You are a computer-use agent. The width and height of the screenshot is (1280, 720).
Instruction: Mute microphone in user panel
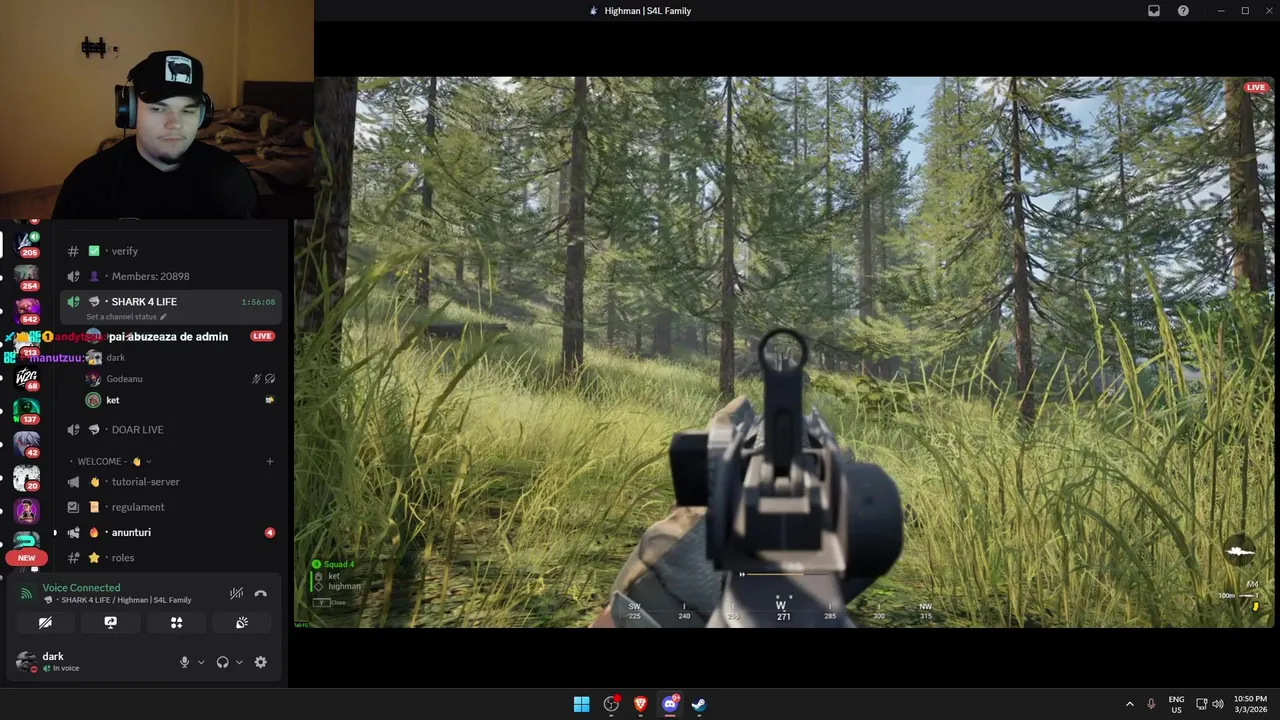point(184,662)
